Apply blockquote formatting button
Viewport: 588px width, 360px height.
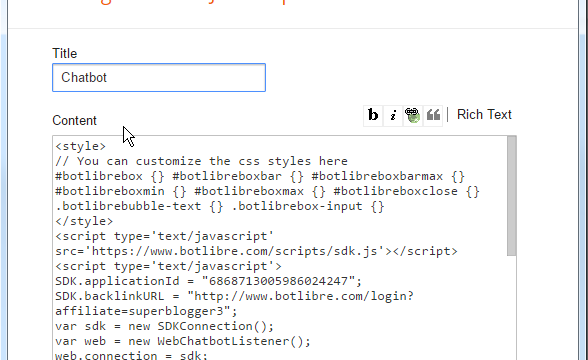click(433, 115)
